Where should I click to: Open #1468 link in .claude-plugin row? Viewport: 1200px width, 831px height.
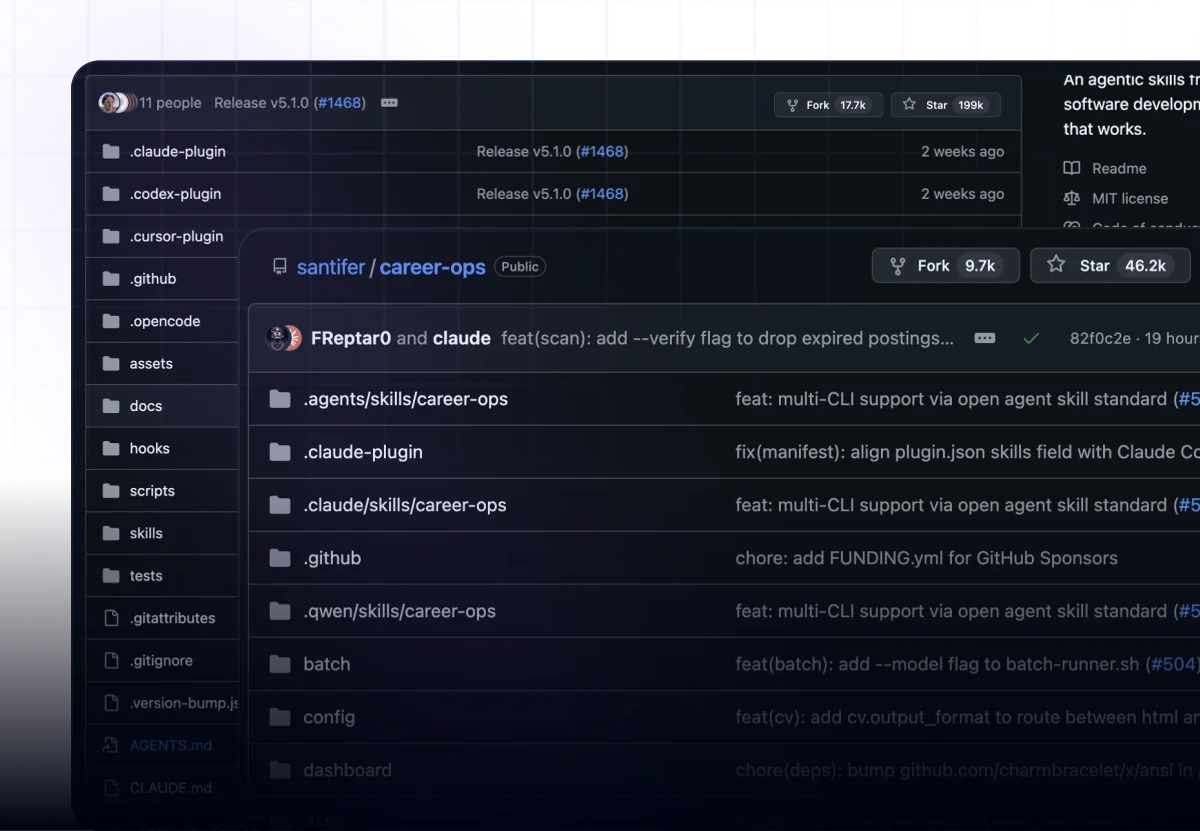[x=602, y=152]
